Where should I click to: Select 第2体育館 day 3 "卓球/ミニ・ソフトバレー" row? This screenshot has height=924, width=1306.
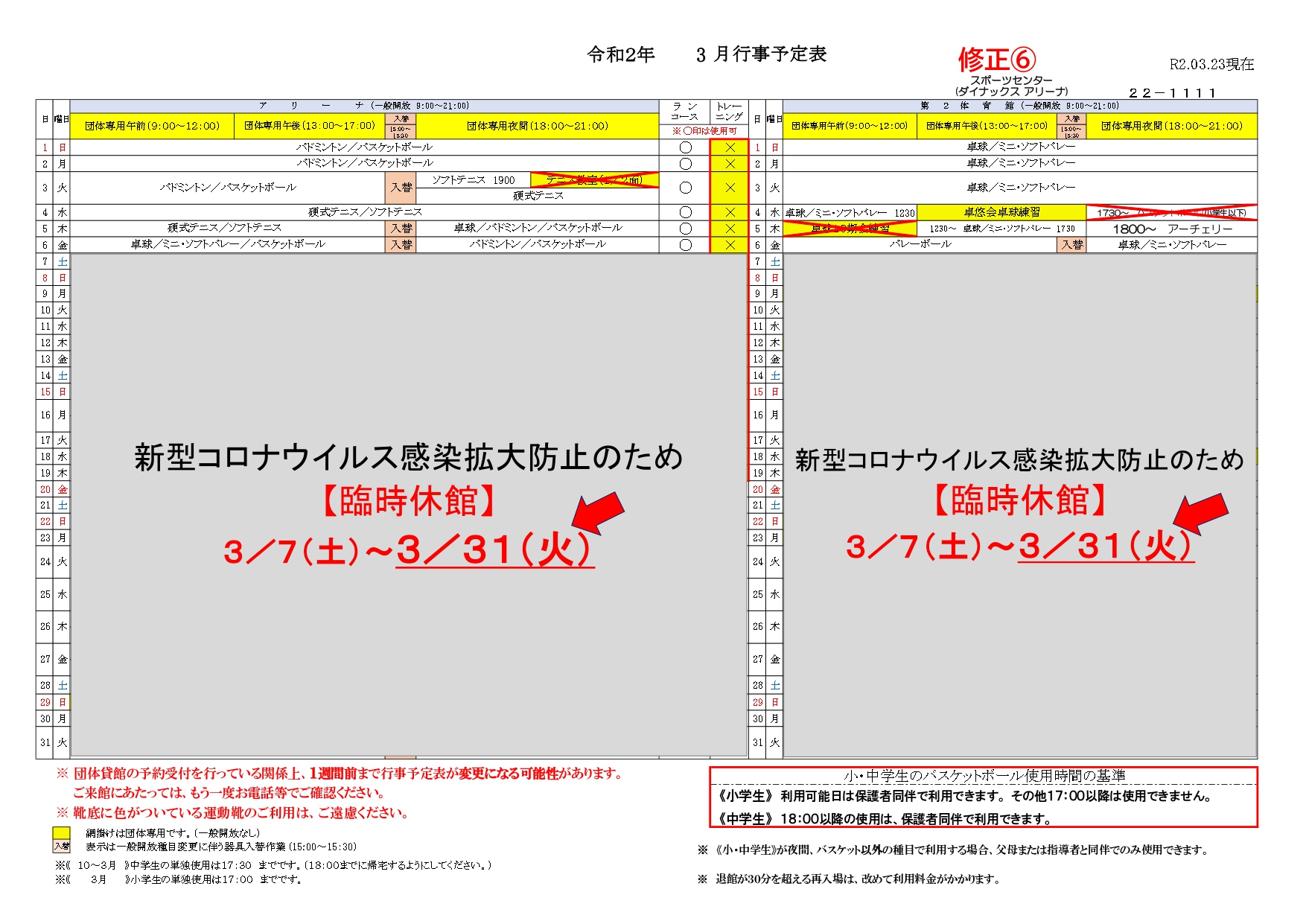click(1020, 188)
